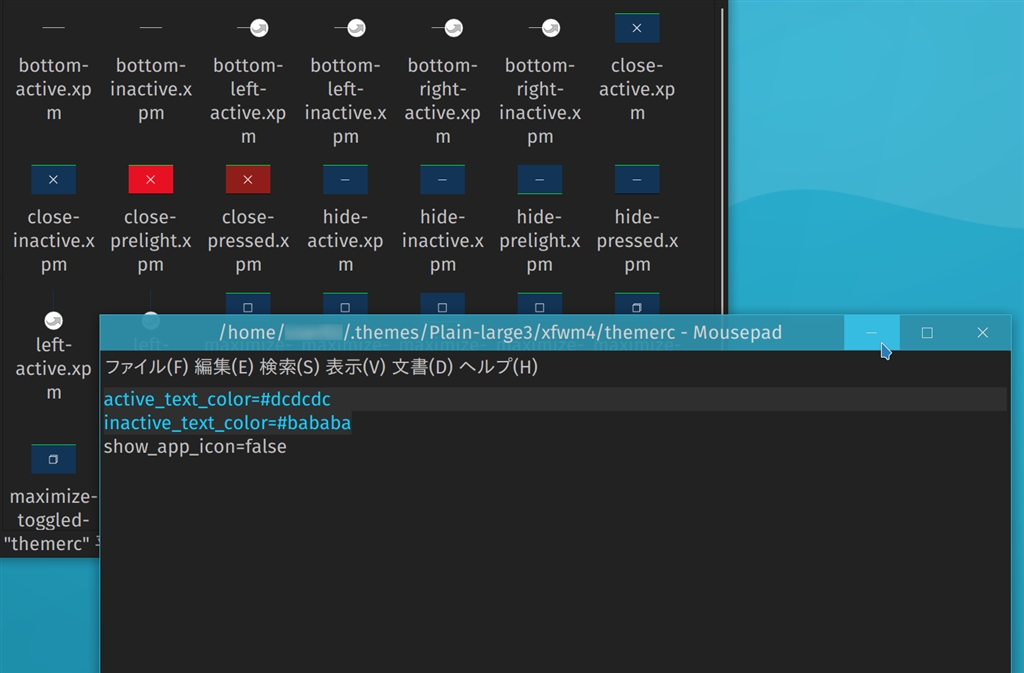Click the close-active.xpm file name
Viewport: 1024px width, 673px height.
pyautogui.click(x=637, y=89)
